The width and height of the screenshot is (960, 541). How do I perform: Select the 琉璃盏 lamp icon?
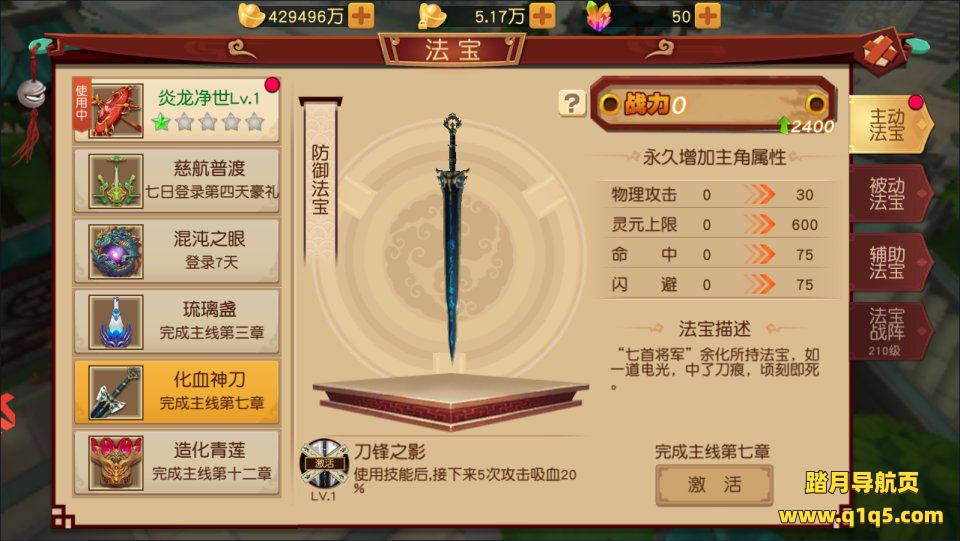116,322
